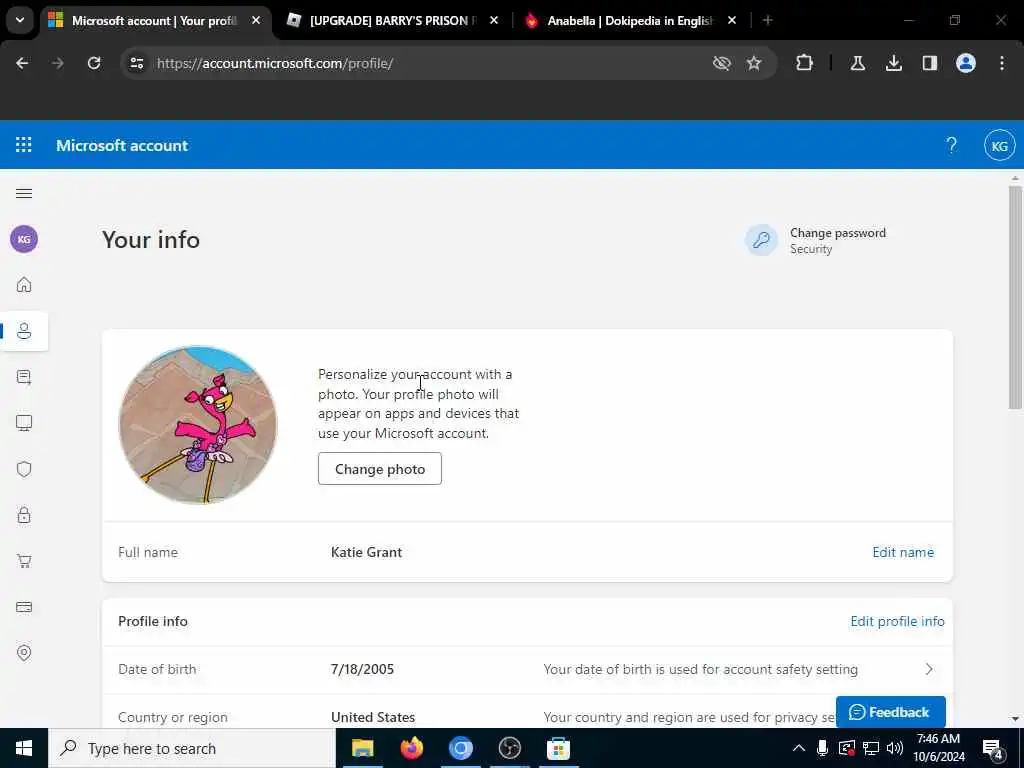This screenshot has height=768, width=1024.
Task: Reload the page with the refresh icon
Action: tap(94, 63)
